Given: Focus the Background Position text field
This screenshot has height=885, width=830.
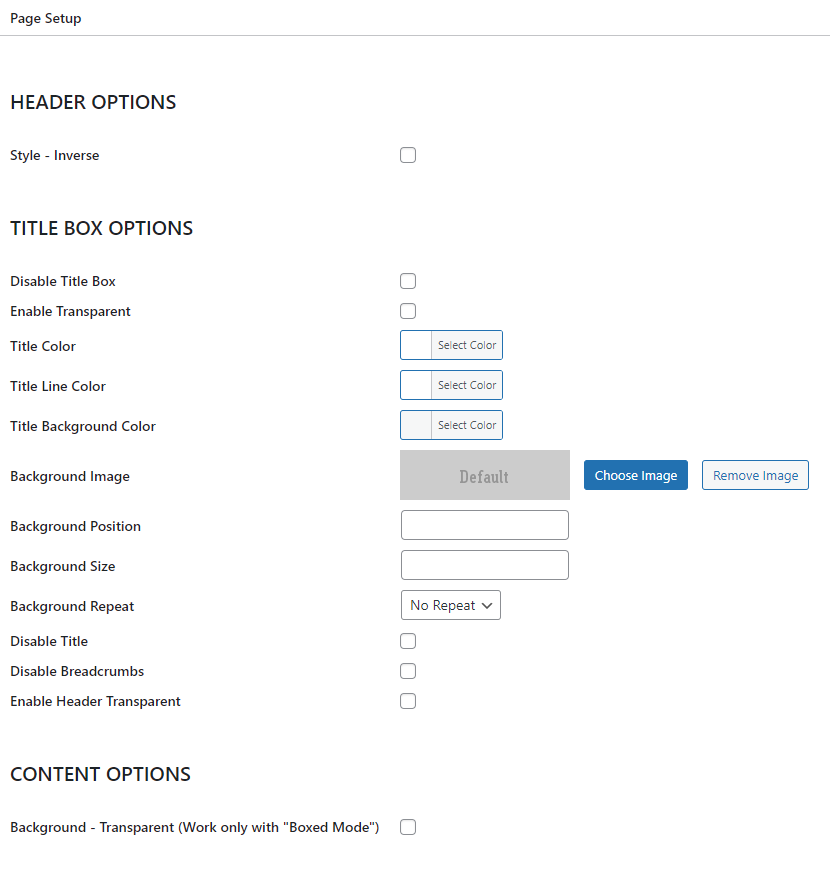Looking at the screenshot, I should tap(485, 525).
